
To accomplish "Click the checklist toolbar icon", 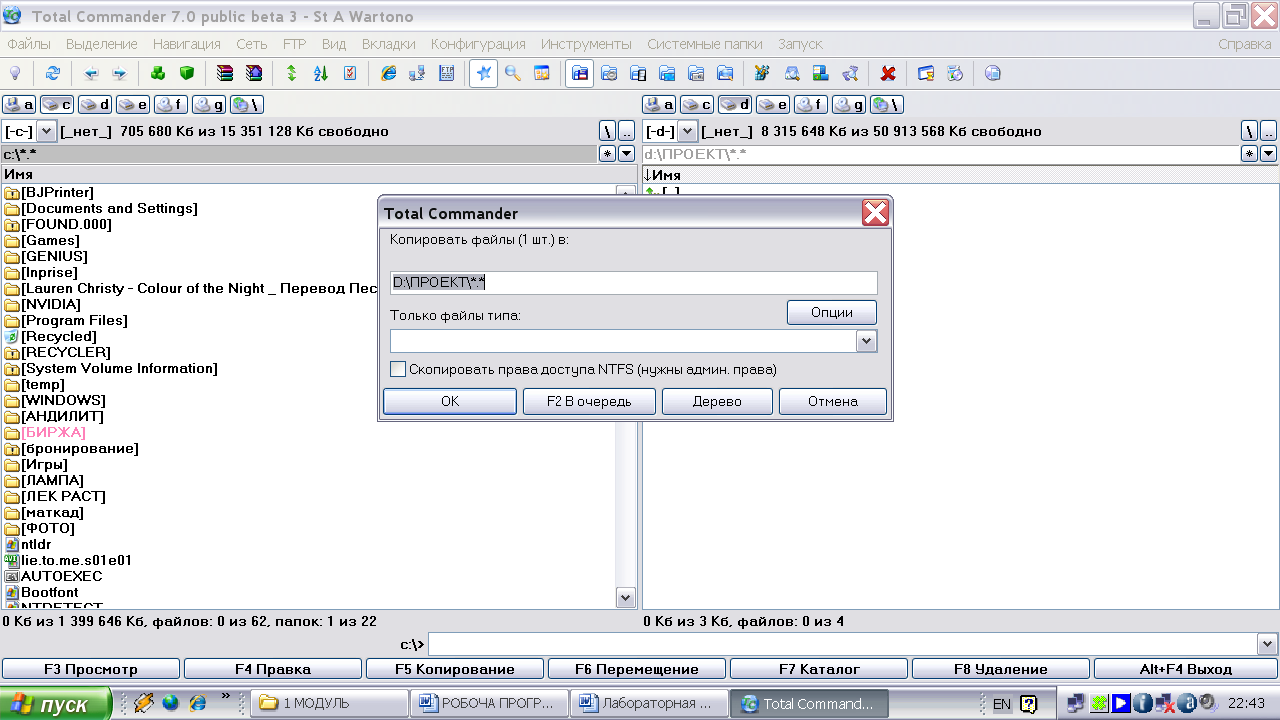I will pos(349,73).
